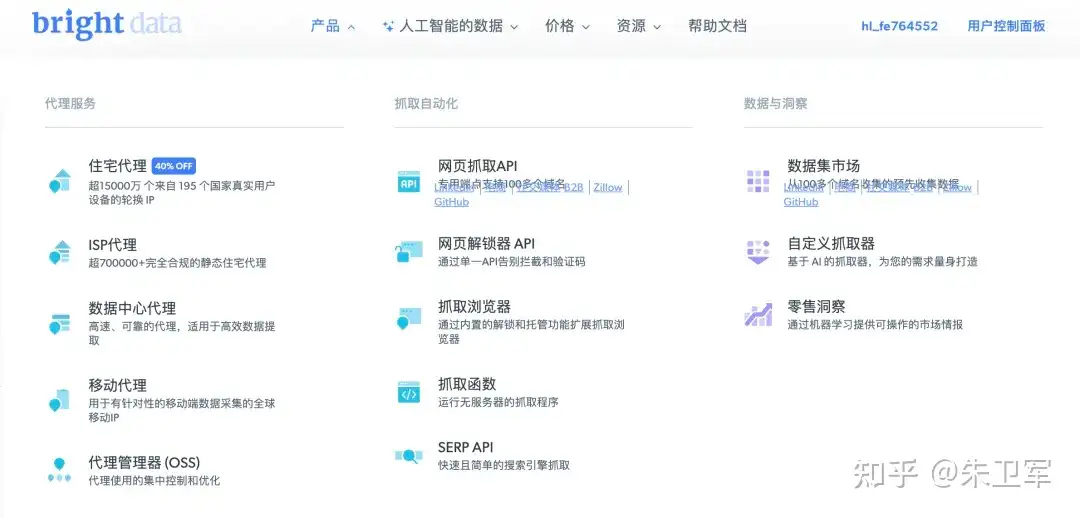
Task: Open the 住宅代理 product link
Action: click(x=117, y=166)
